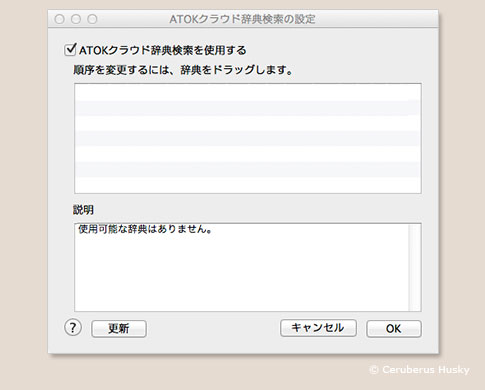Click the 説明 label
The width and height of the screenshot is (485, 390).
coord(83,210)
